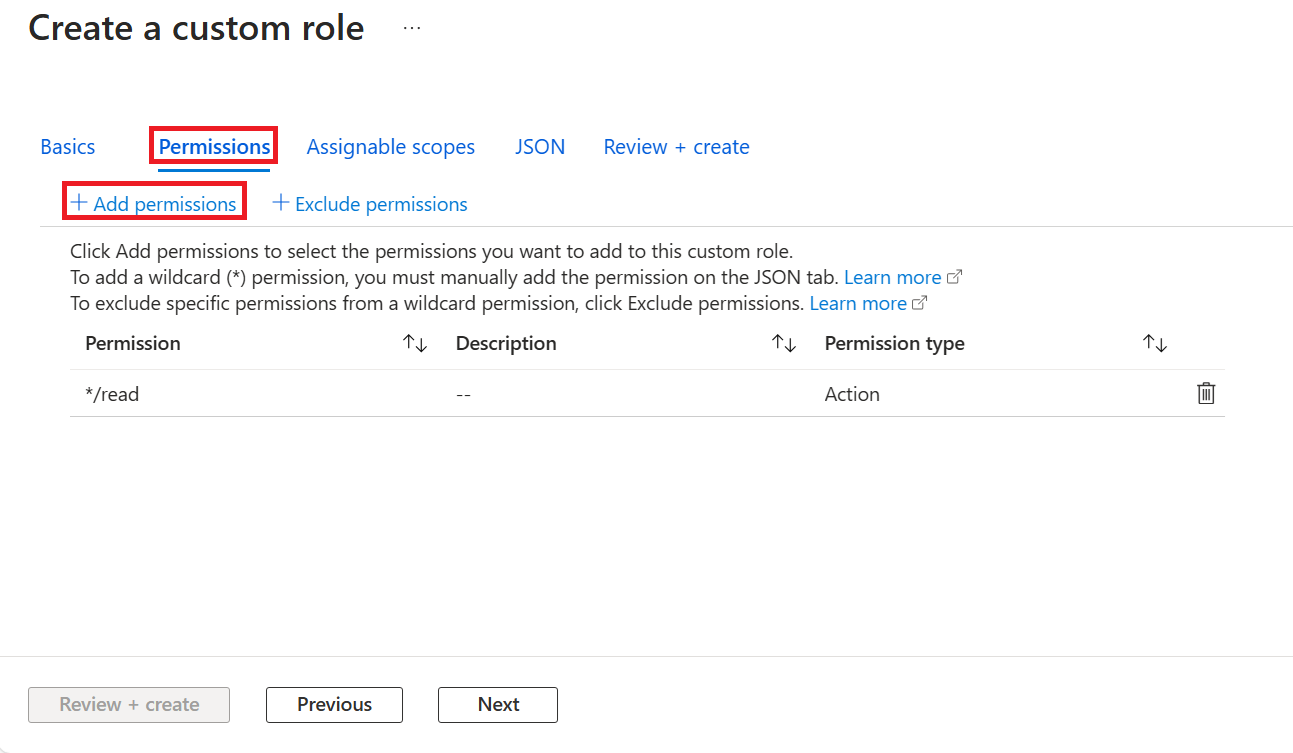The height and width of the screenshot is (753, 1293).
Task: Select the Basics tab
Action: (67, 146)
